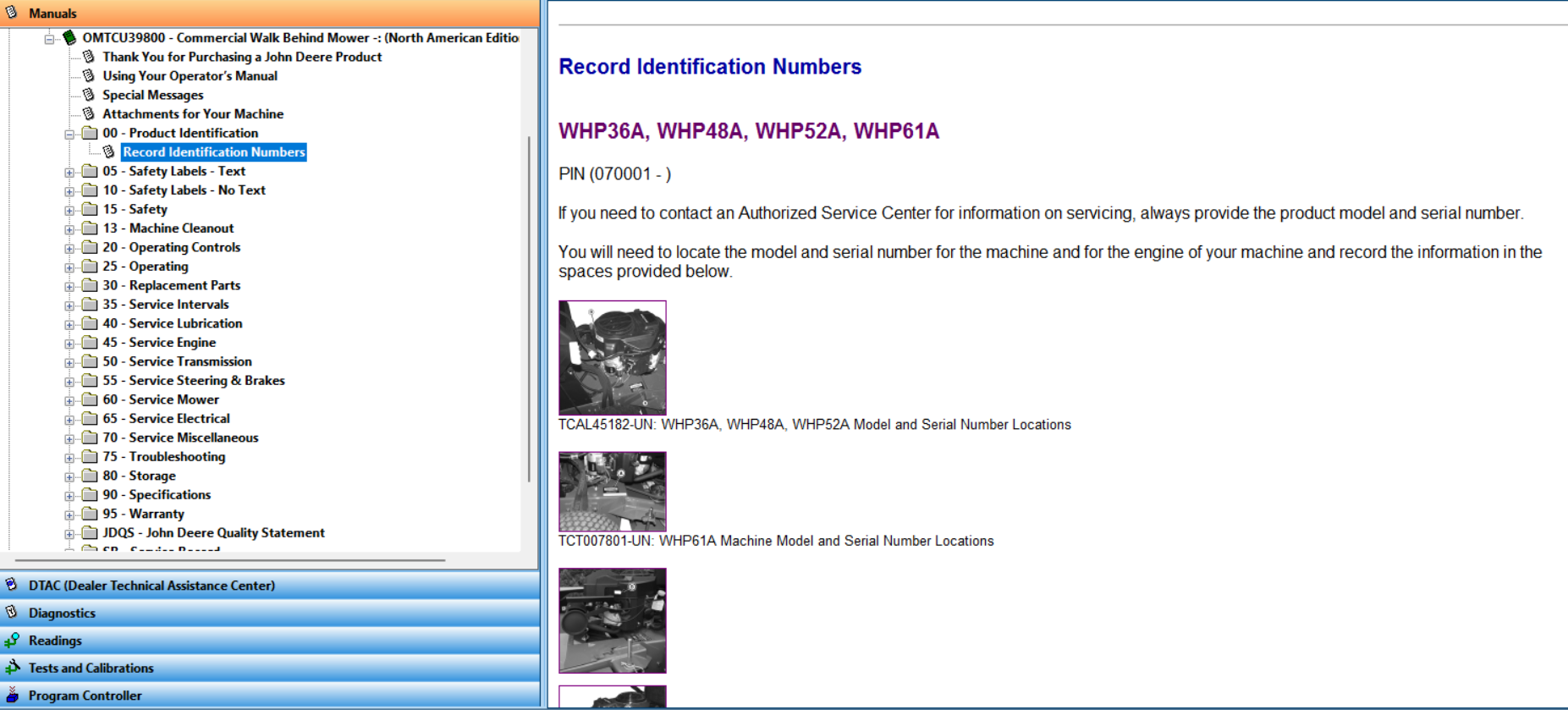
Task: Select Record Identification Numbers tree item
Action: pos(214,151)
